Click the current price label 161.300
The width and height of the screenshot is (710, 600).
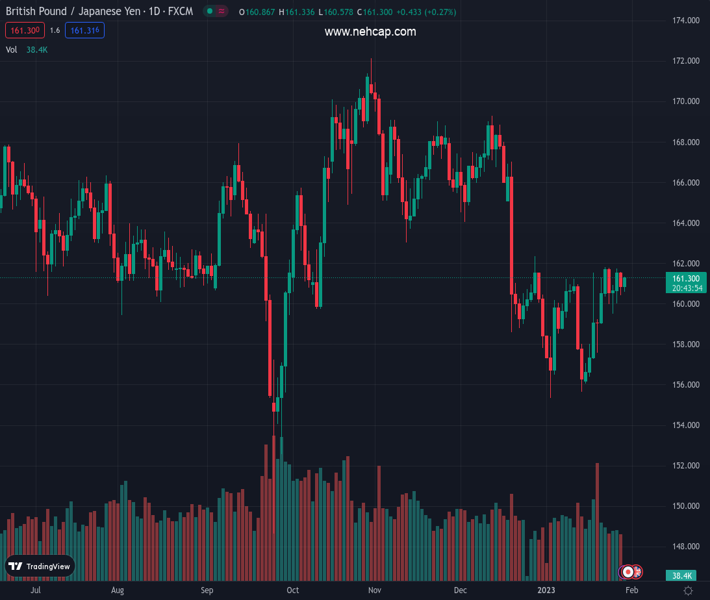tap(685, 278)
